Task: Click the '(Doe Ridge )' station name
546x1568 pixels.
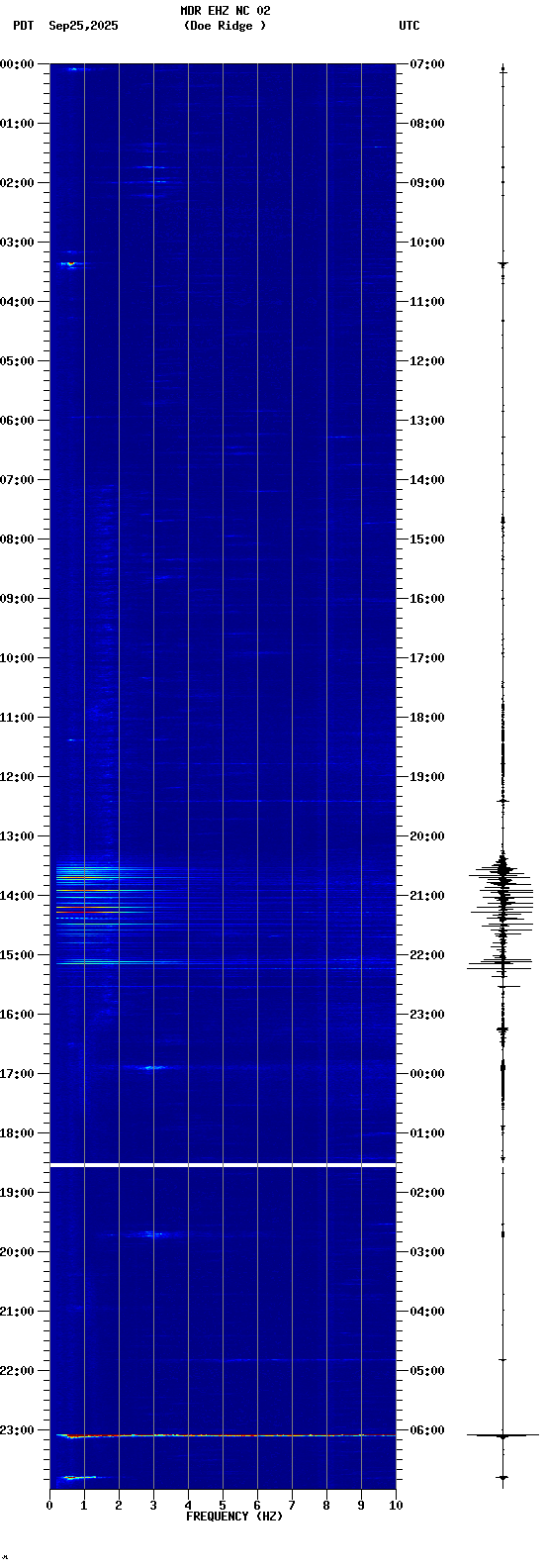Action: (x=225, y=26)
